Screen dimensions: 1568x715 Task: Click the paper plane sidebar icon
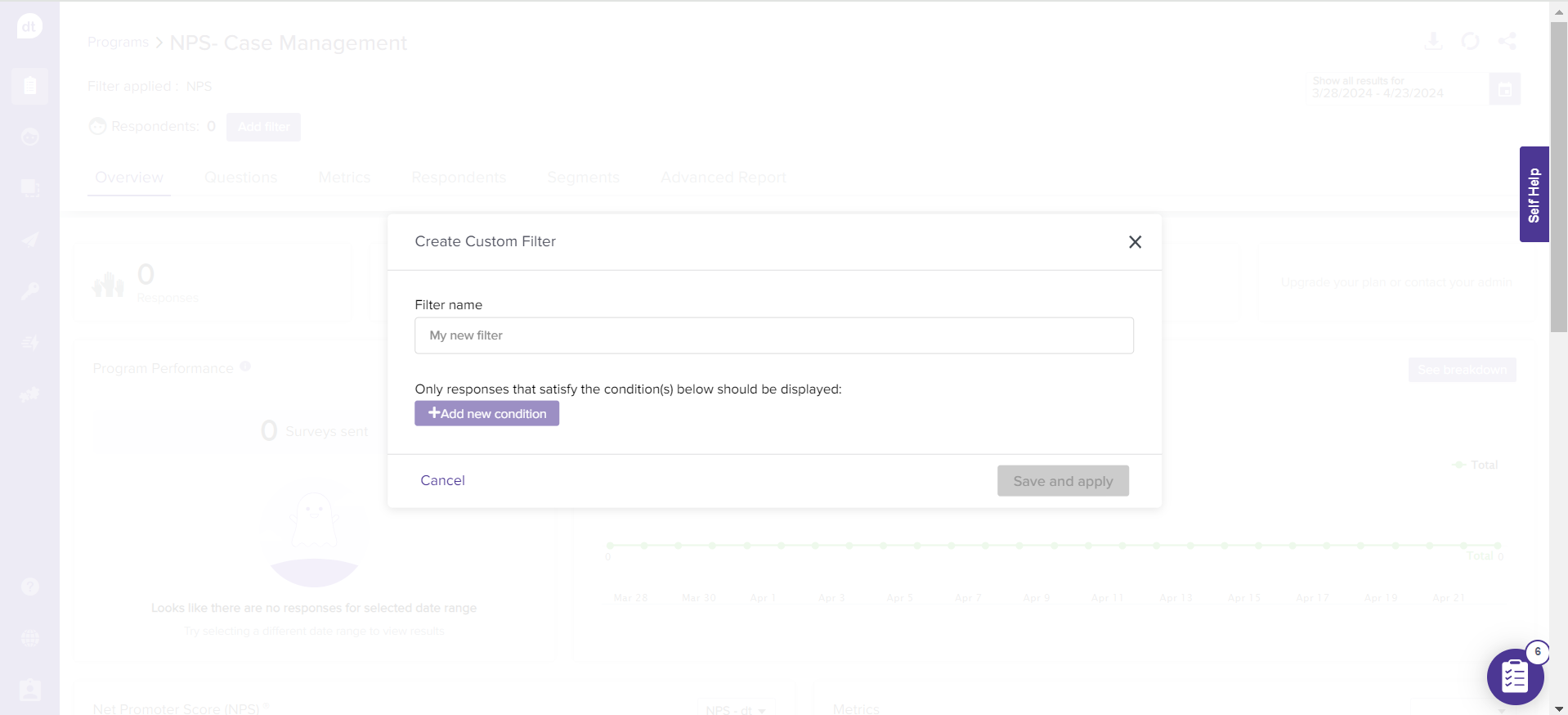29,240
